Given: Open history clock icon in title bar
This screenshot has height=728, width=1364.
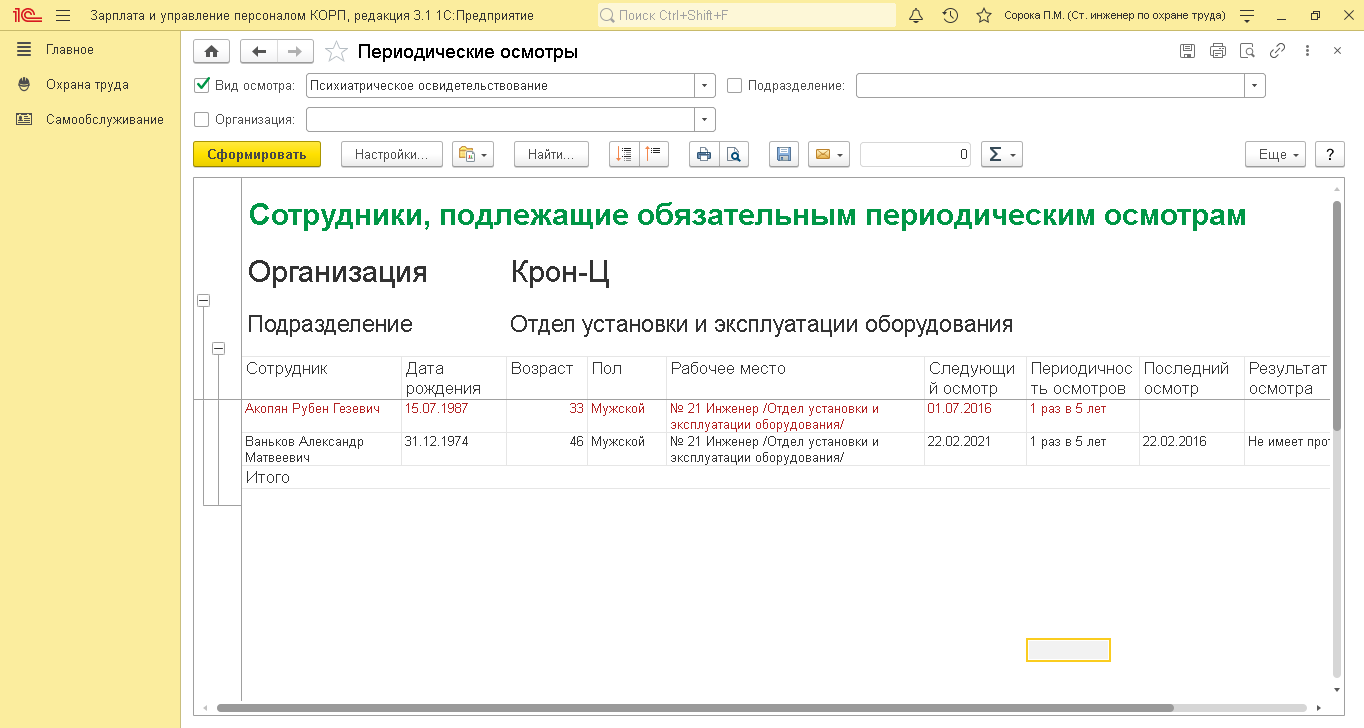Looking at the screenshot, I should (950, 16).
